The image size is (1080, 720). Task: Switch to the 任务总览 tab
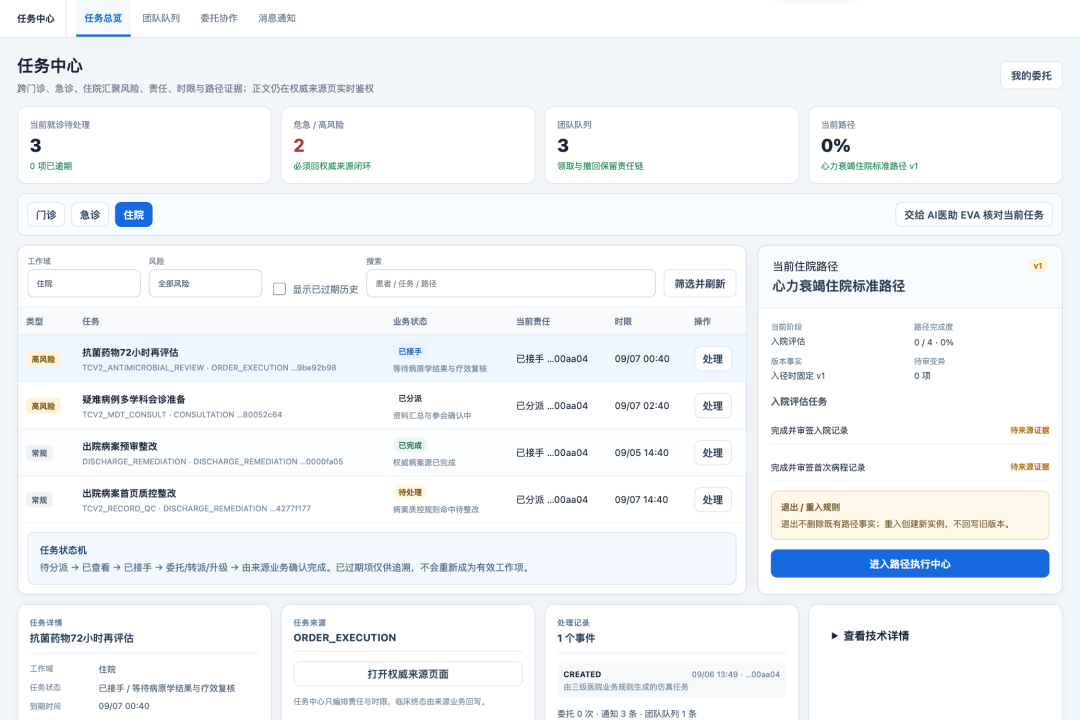coord(103,19)
